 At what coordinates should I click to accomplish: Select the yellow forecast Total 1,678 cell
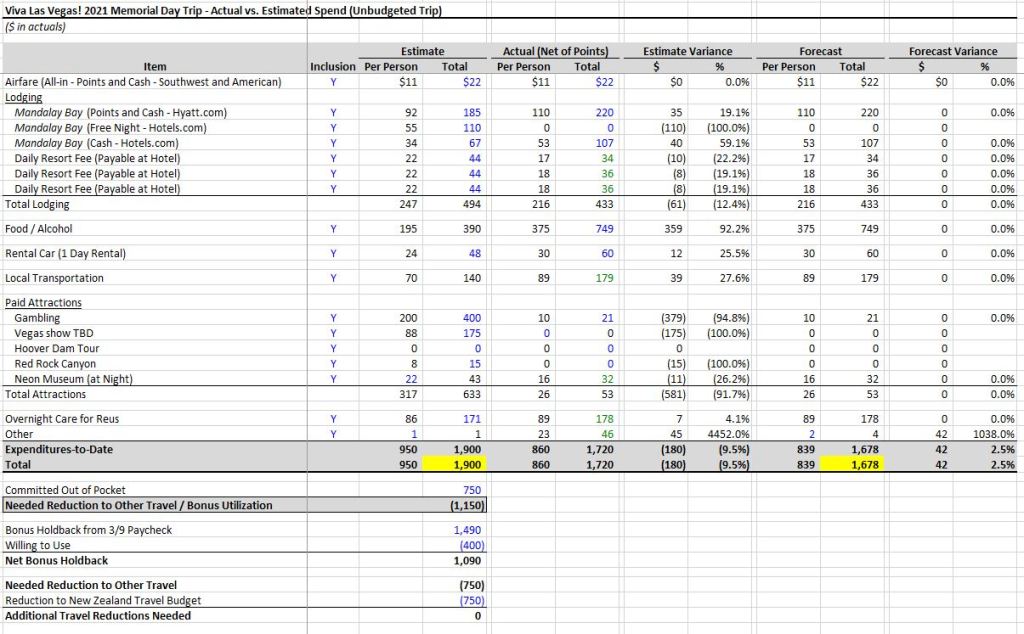851,465
